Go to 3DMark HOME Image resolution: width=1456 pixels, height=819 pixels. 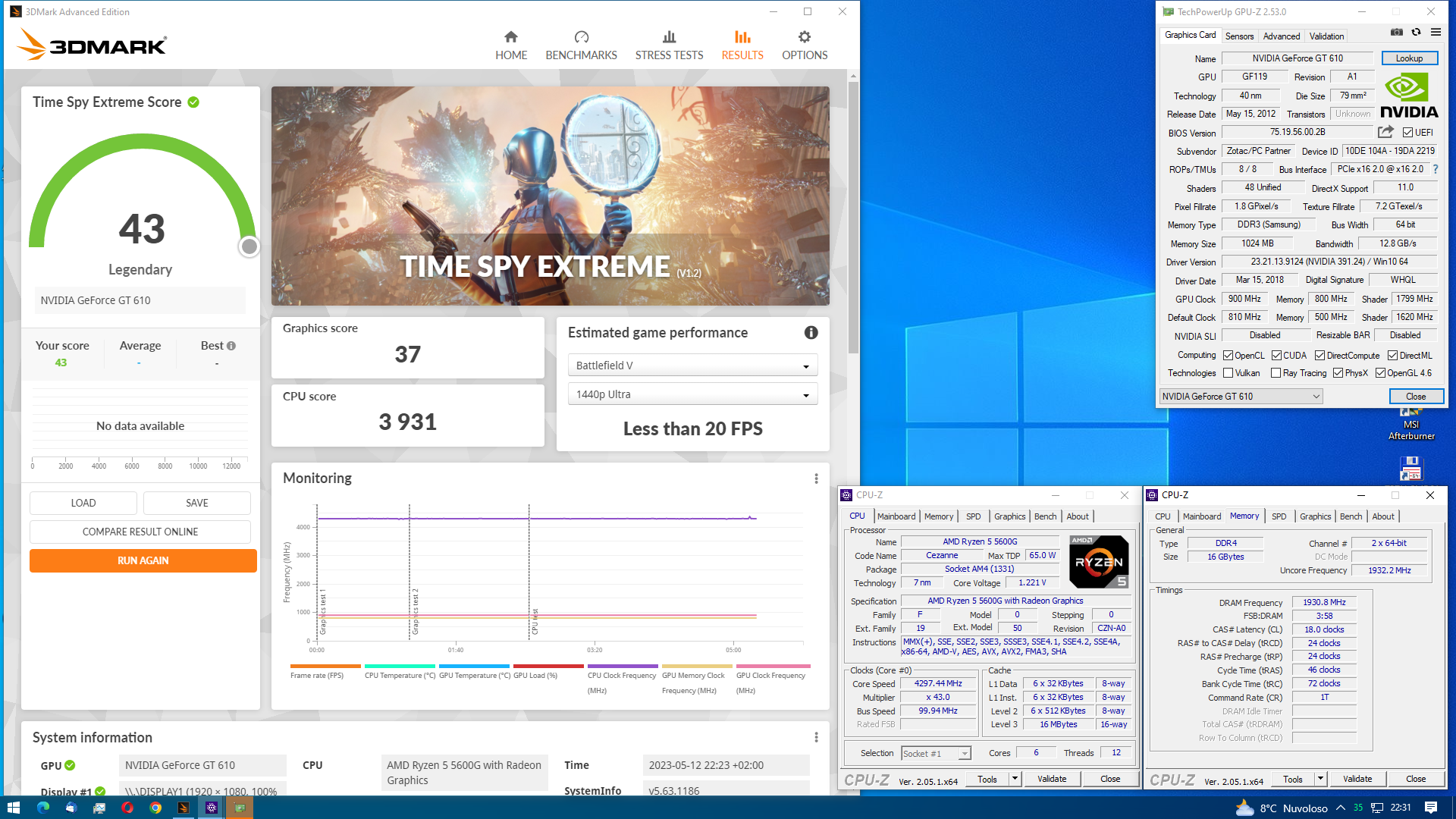point(511,45)
